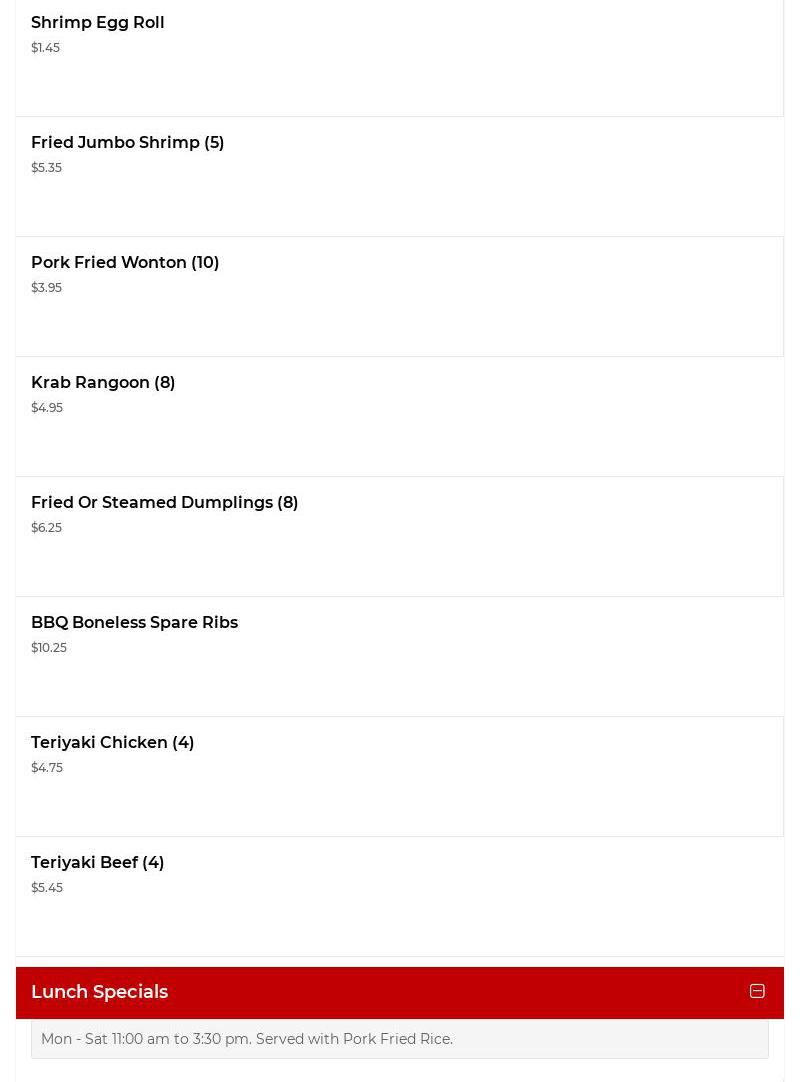The width and height of the screenshot is (800, 1082).
Task: Click the $5.35 price label
Action: tap(46, 167)
